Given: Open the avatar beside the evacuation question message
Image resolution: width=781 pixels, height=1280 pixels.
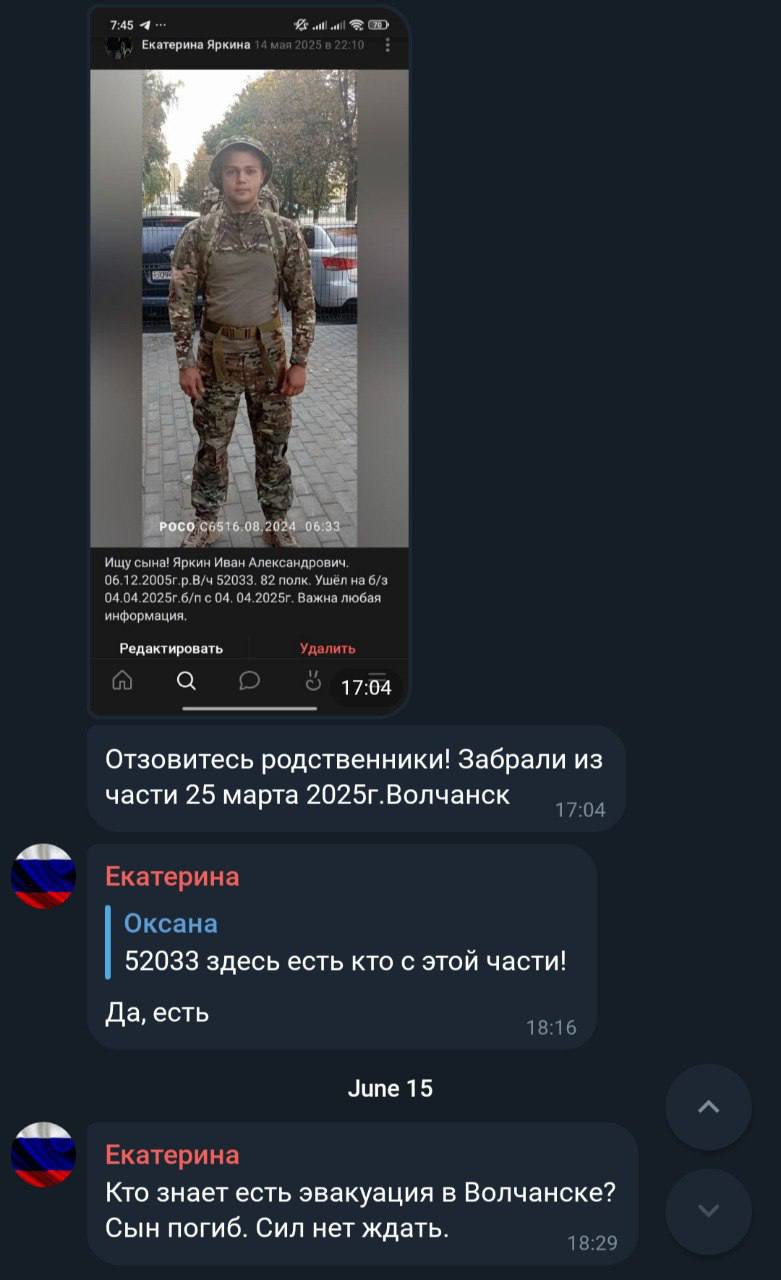Looking at the screenshot, I should (x=43, y=1154).
